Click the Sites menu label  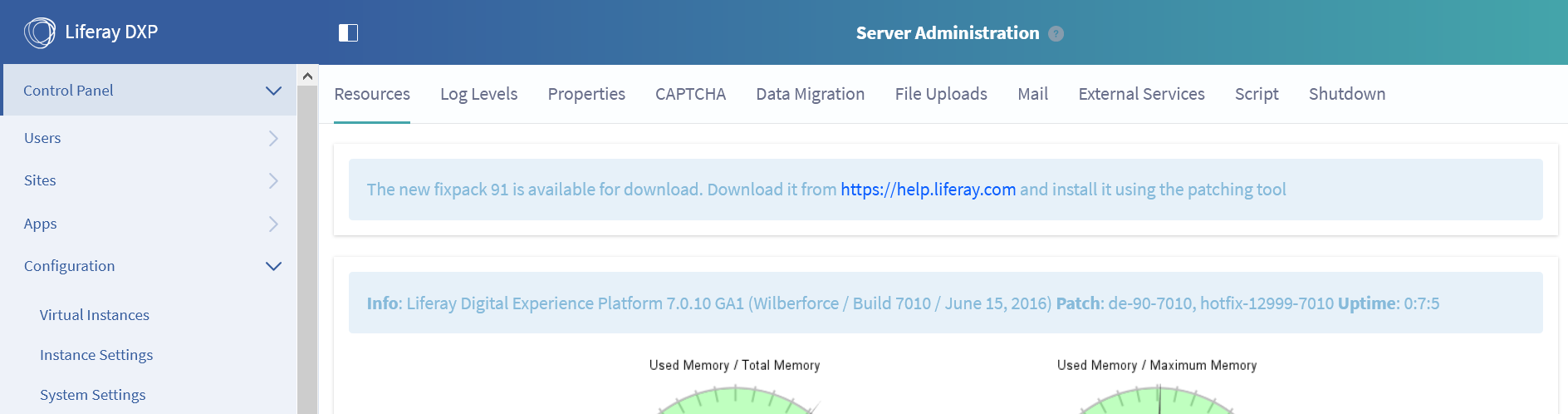click(x=40, y=180)
